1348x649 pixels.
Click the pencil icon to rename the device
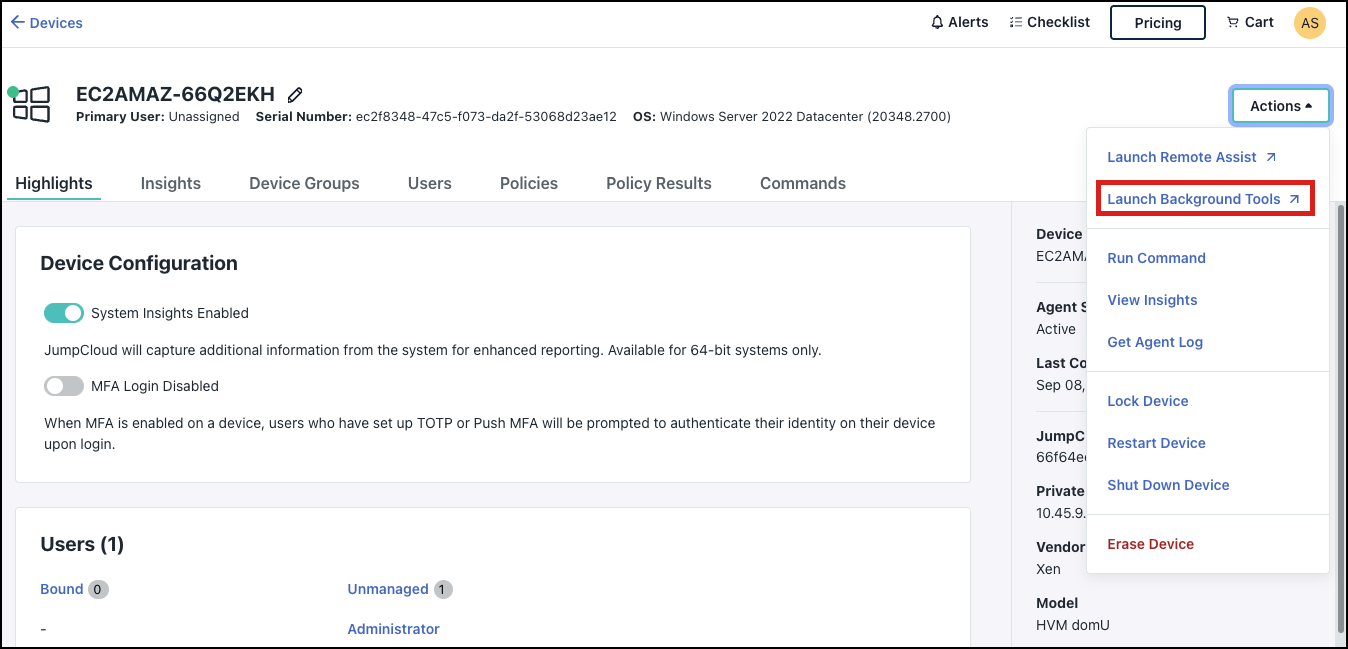coord(294,93)
